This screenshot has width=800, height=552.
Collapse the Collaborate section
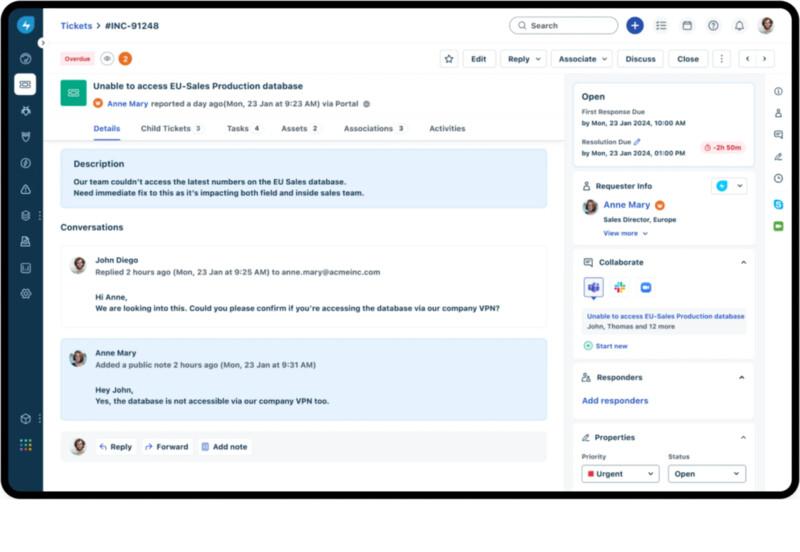(743, 262)
